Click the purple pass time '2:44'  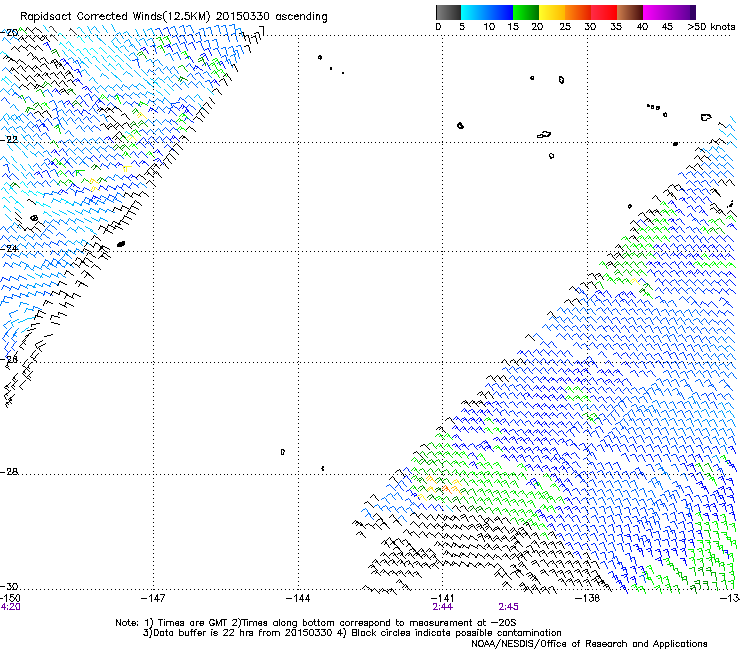point(442,607)
